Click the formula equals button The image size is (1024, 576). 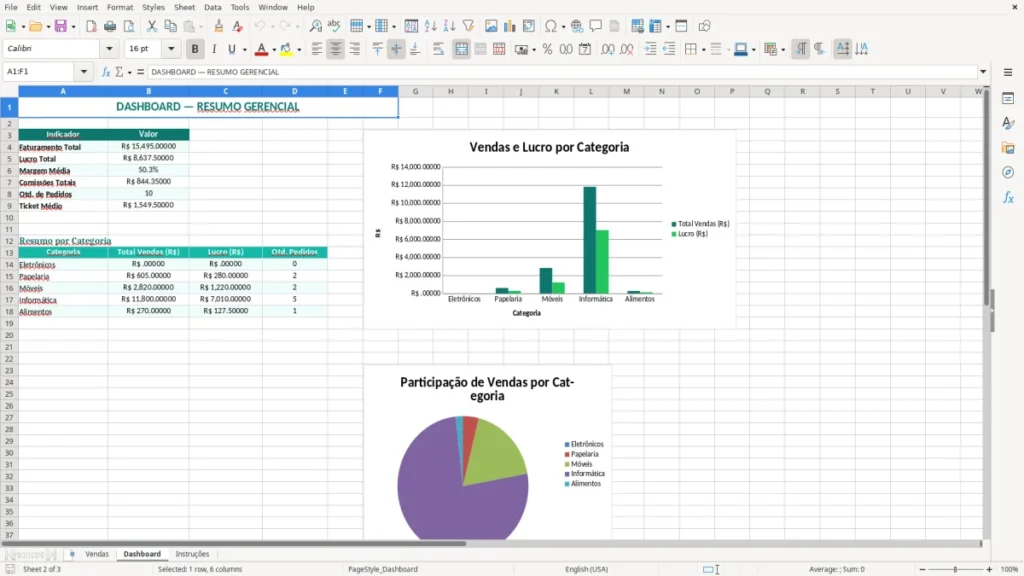click(140, 72)
